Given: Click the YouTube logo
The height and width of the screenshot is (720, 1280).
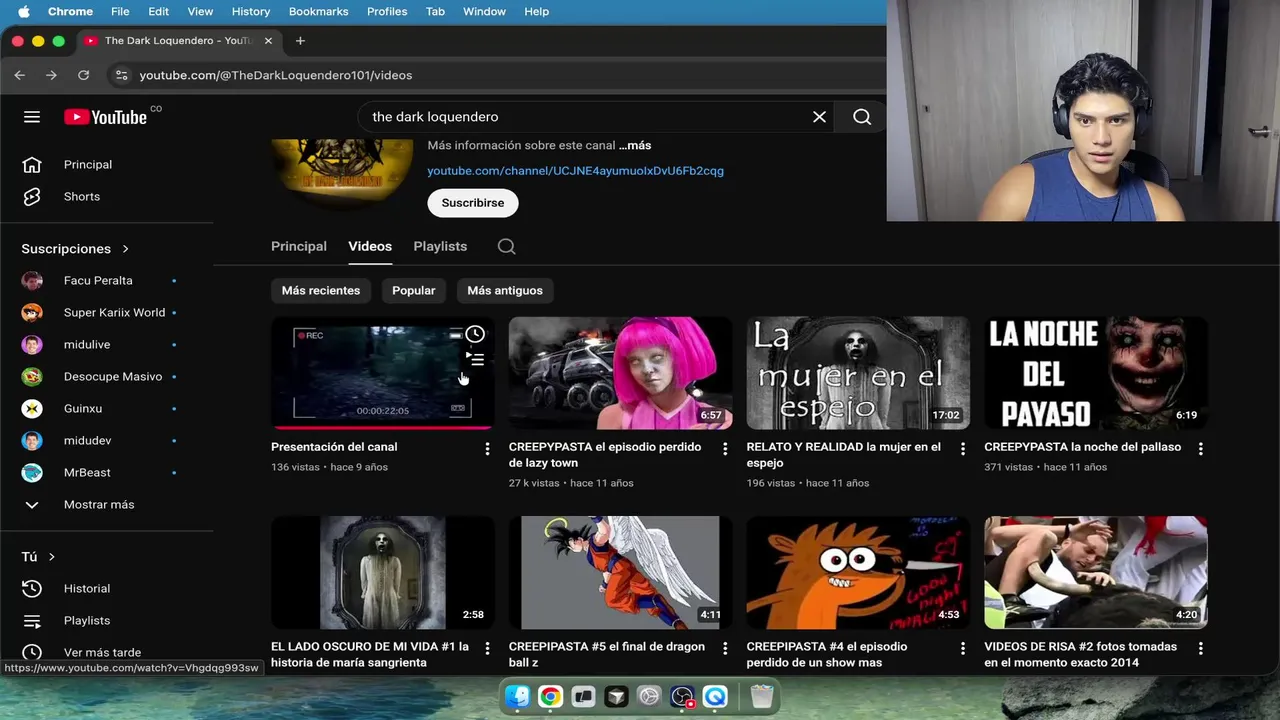Looking at the screenshot, I should click(105, 117).
